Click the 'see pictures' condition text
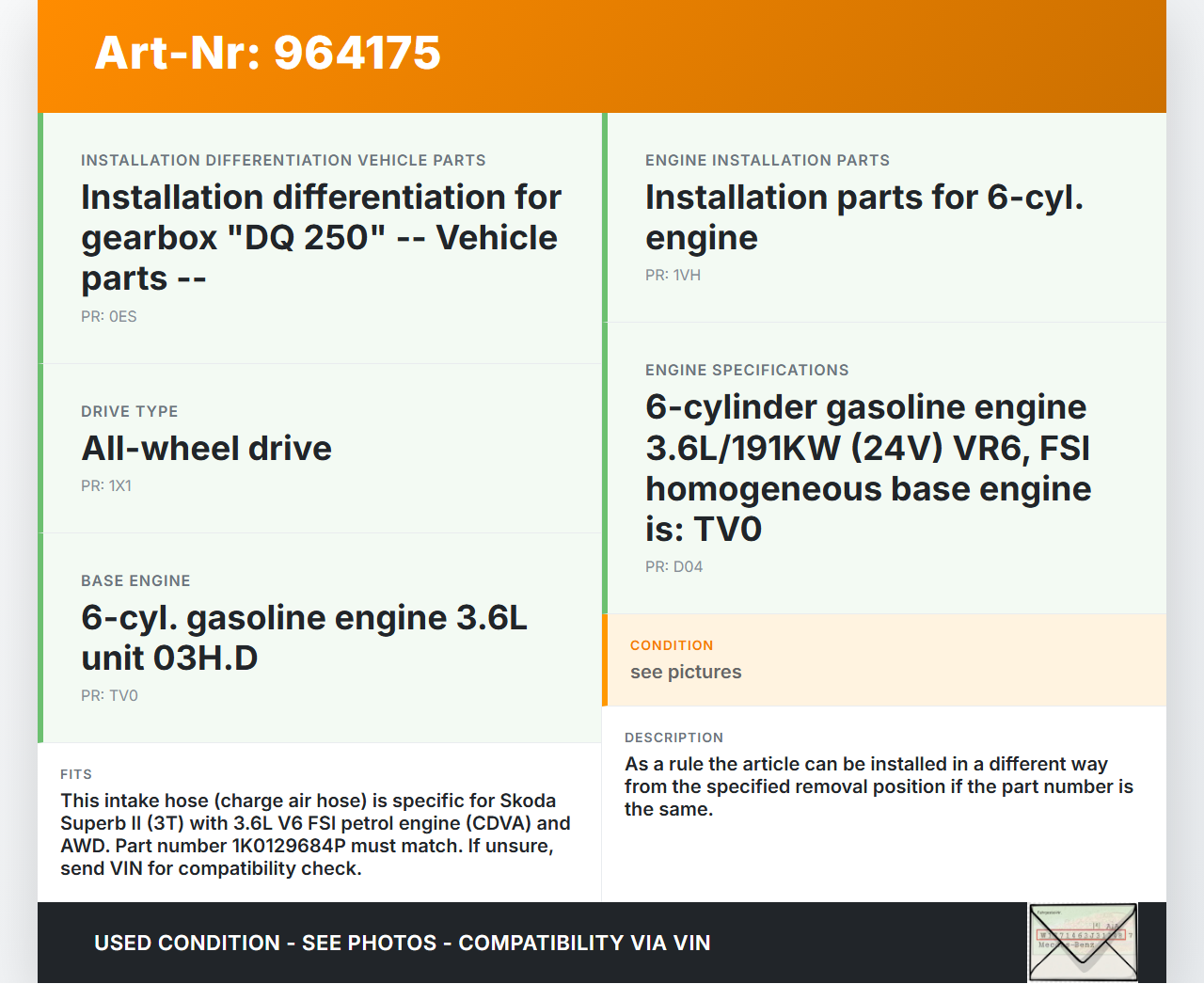This screenshot has height=984, width=1204. [x=686, y=673]
